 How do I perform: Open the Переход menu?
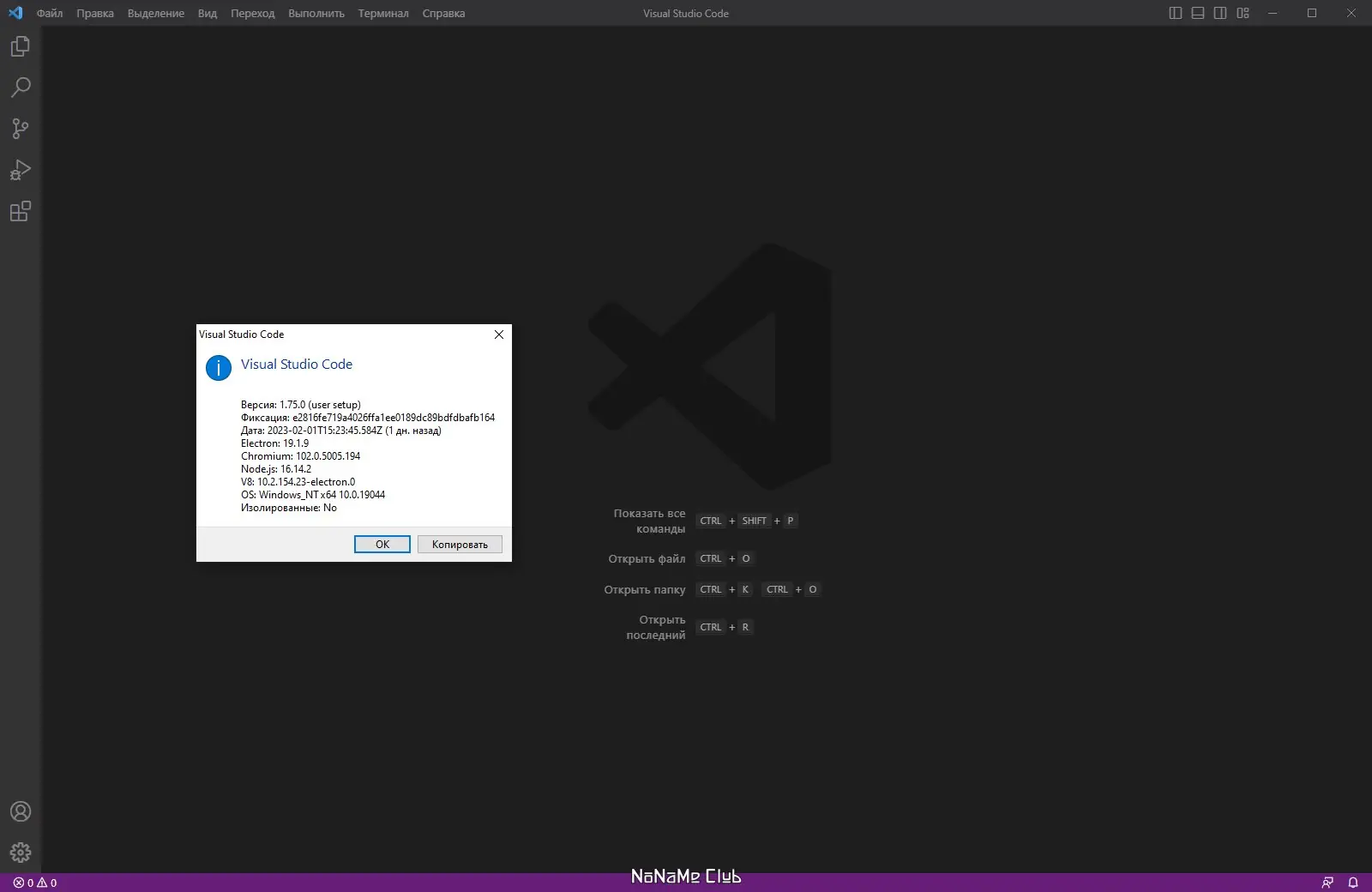click(x=253, y=13)
